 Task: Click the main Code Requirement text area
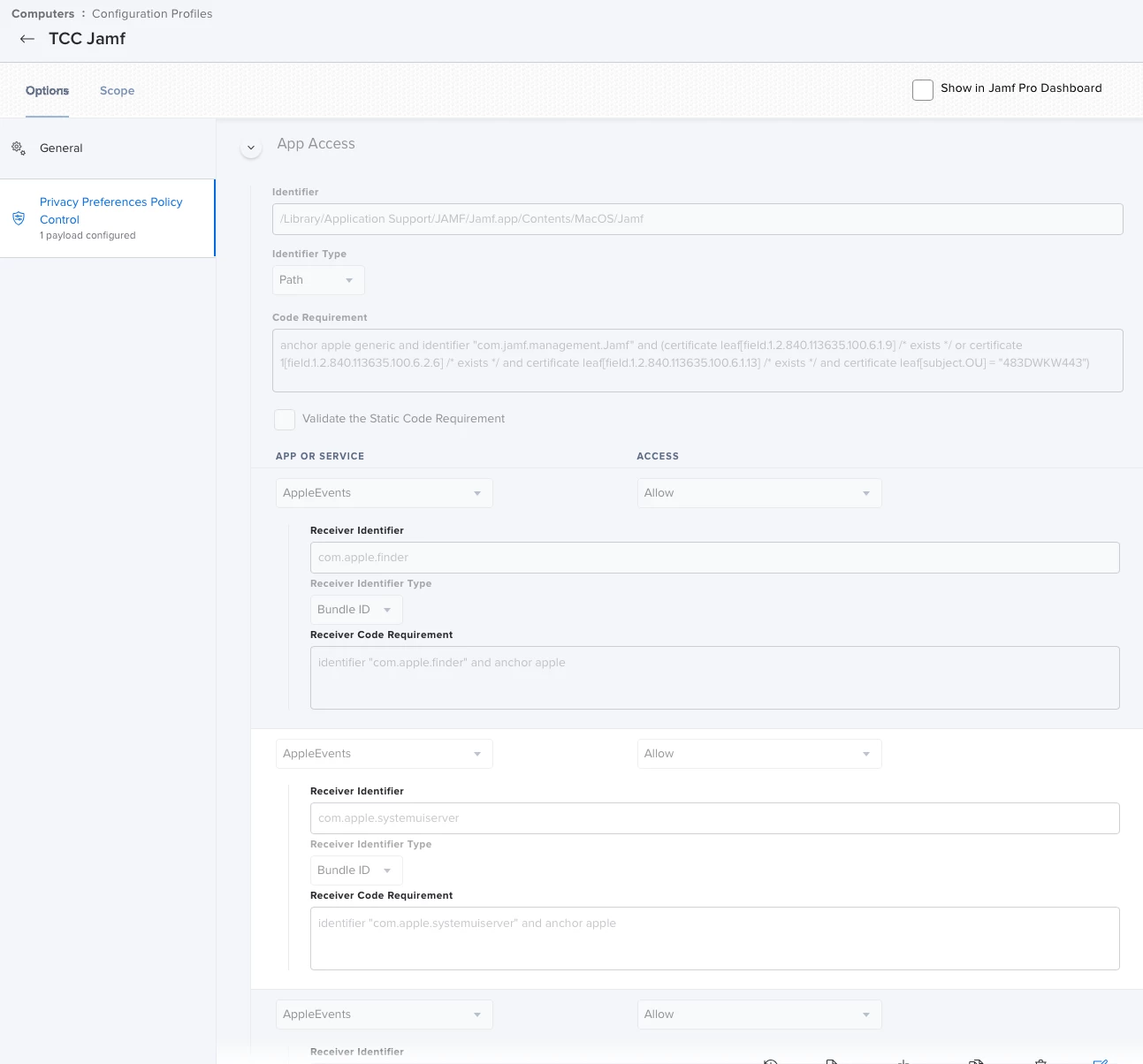coord(697,361)
